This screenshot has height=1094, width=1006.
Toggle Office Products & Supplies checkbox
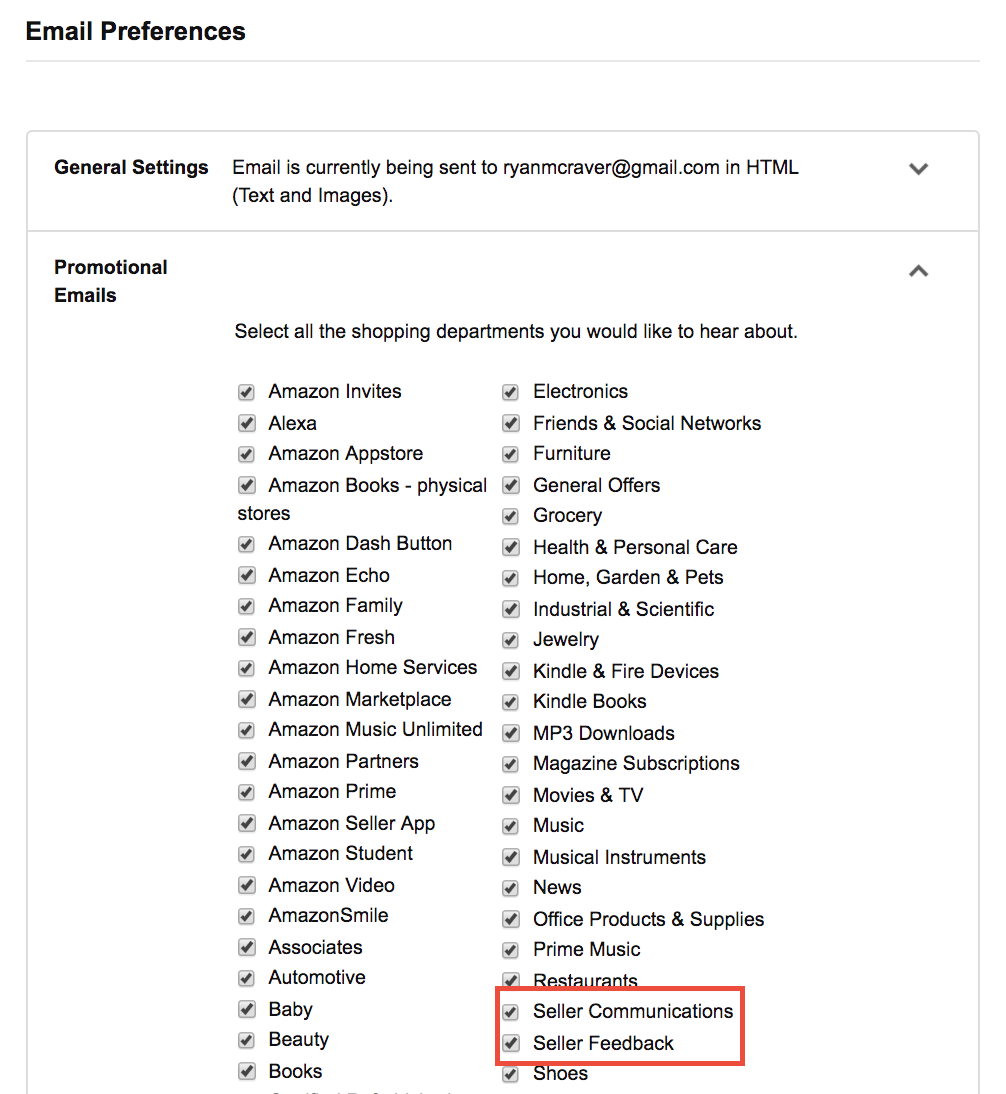511,920
